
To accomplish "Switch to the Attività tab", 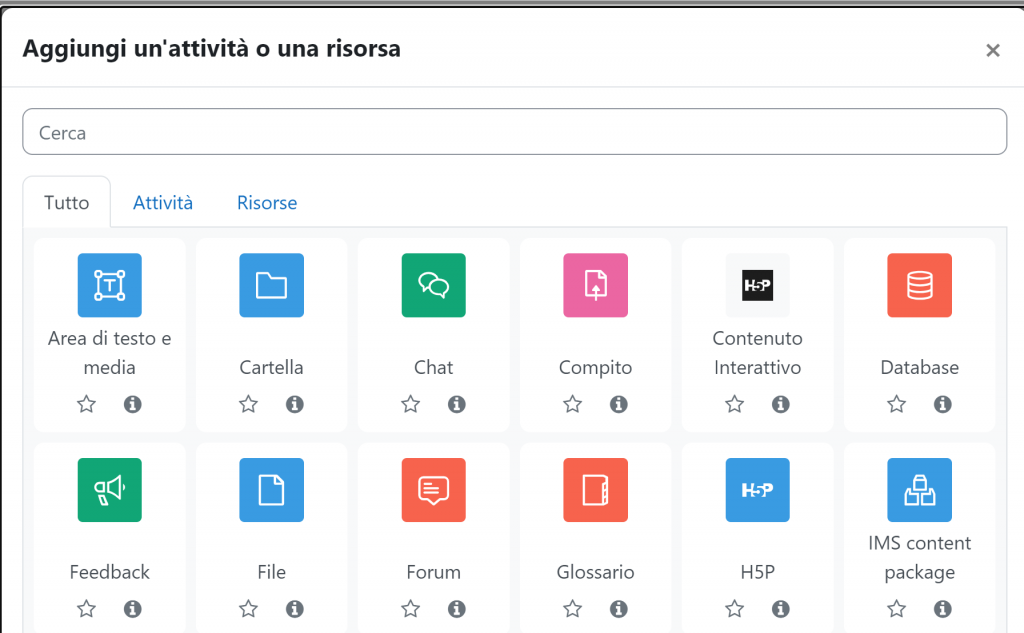I will coord(163,203).
